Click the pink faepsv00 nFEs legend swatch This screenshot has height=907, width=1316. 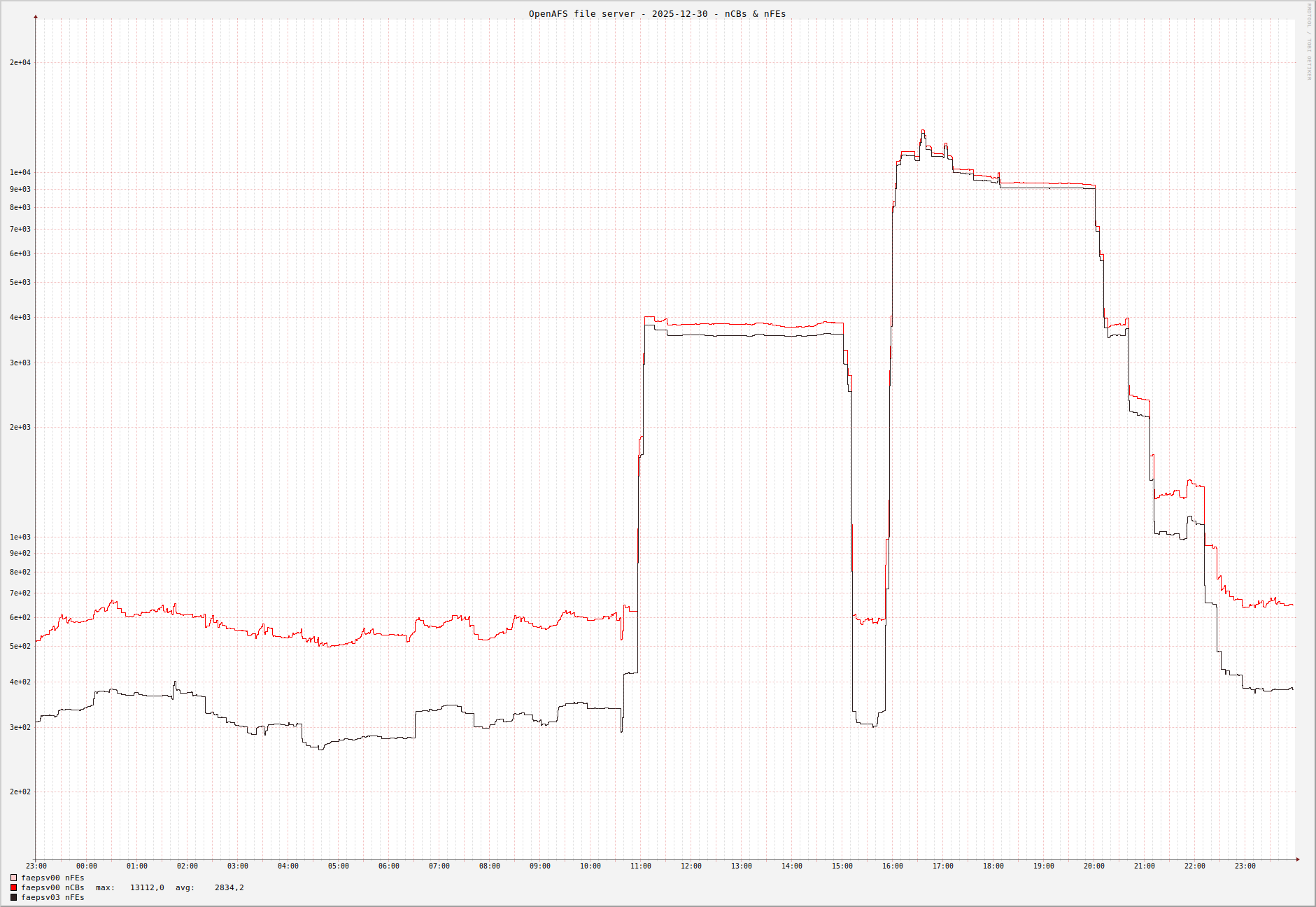pos(13,878)
